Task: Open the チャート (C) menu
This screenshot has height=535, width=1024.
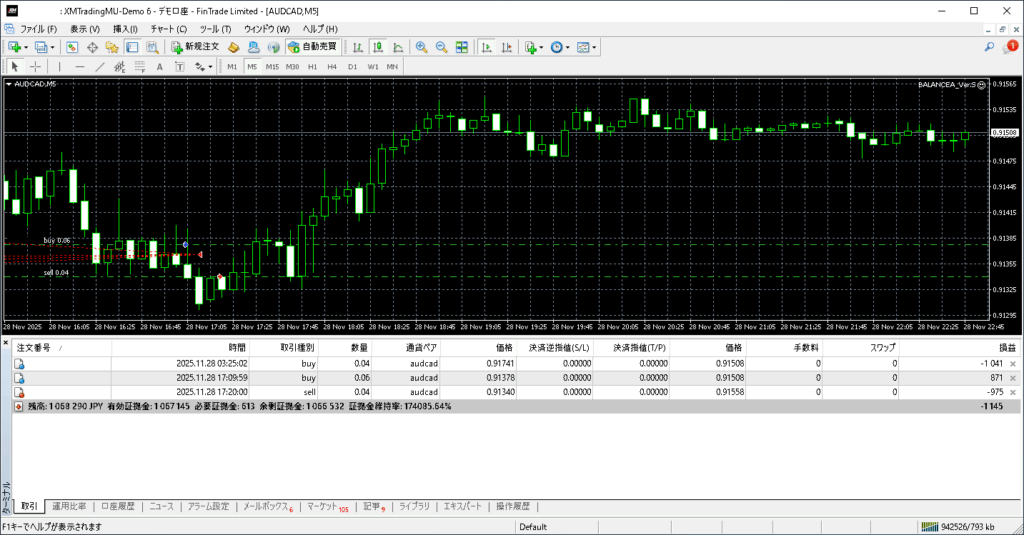Action: point(169,29)
